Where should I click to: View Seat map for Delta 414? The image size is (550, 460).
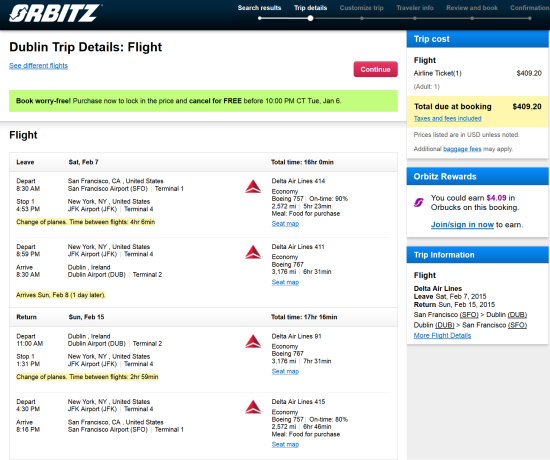coord(285,224)
